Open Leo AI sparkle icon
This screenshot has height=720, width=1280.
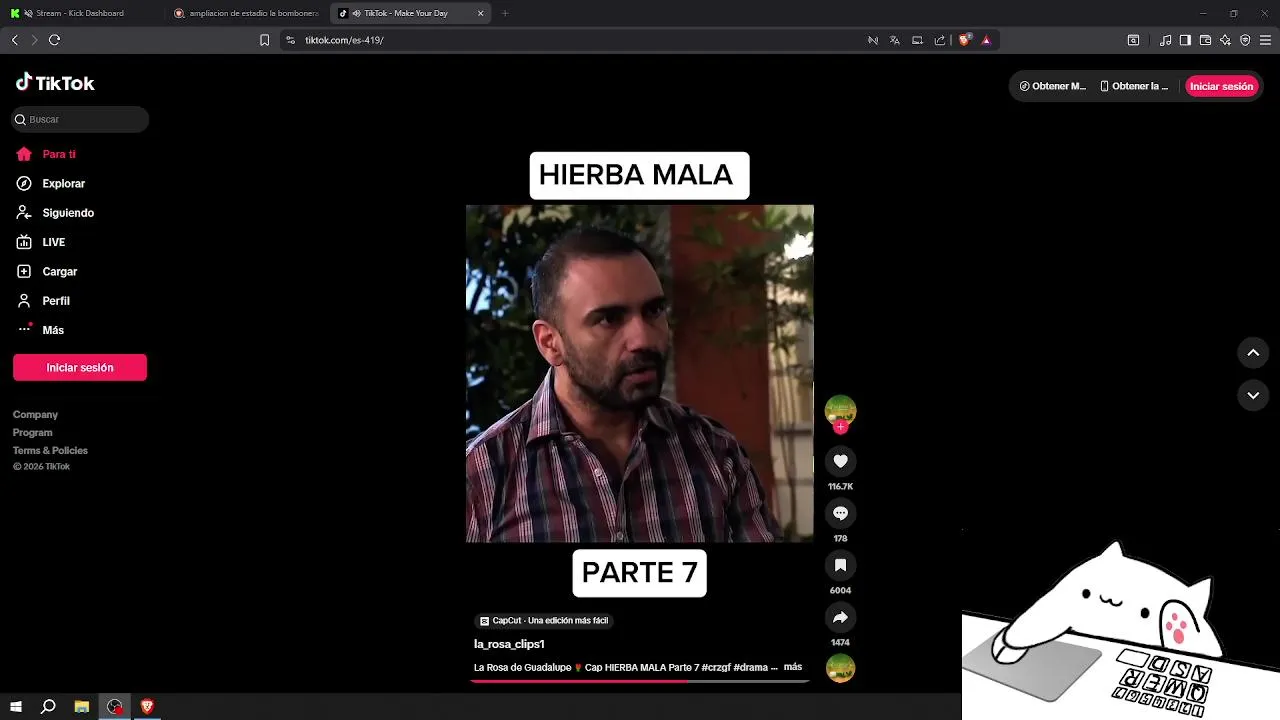tap(1225, 40)
